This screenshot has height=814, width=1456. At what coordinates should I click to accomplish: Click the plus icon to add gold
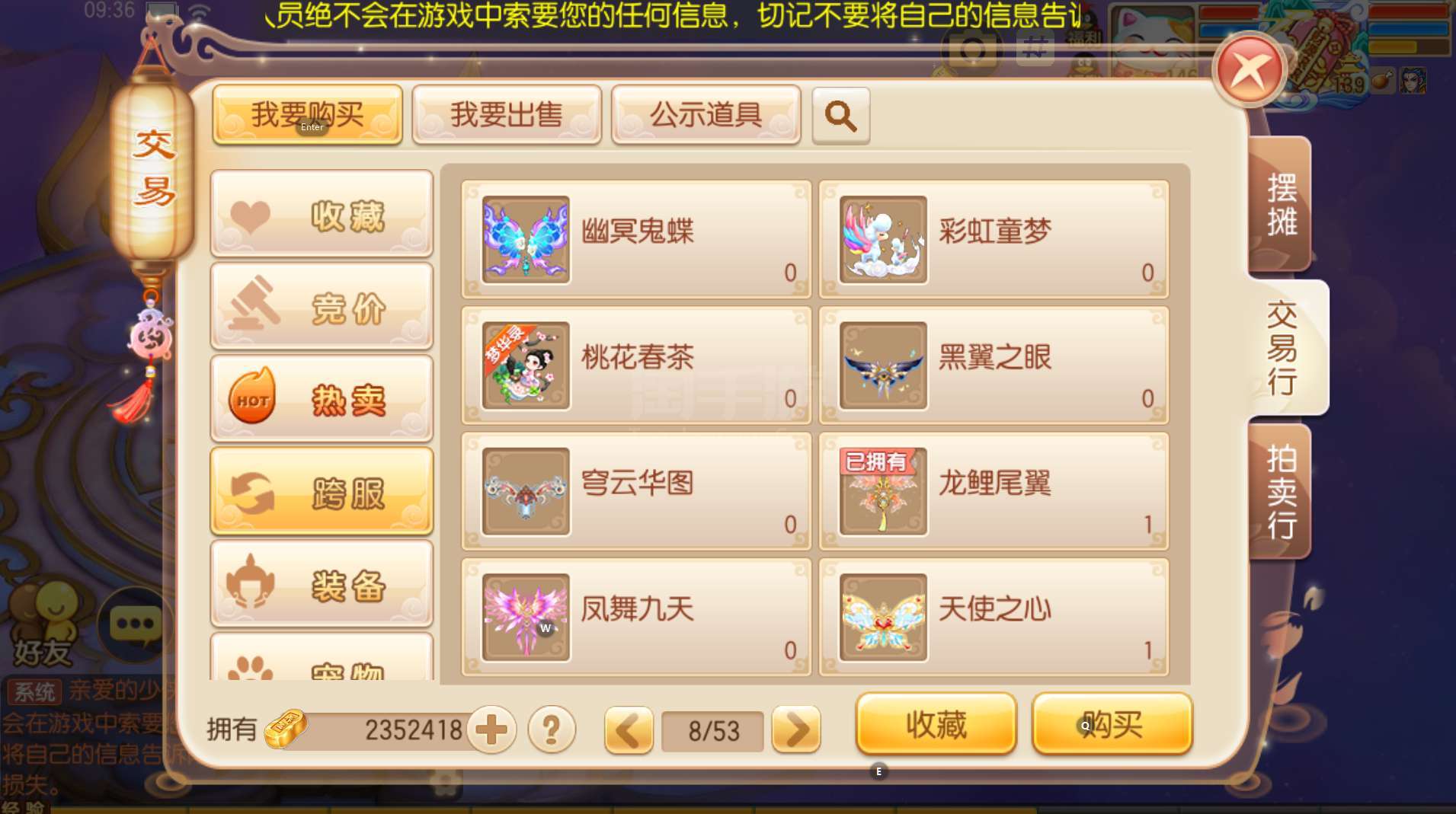tap(491, 729)
